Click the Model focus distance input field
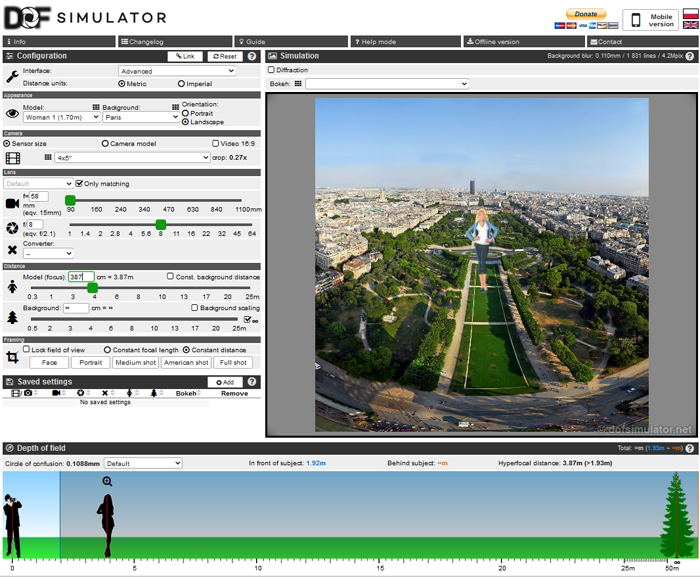 click(x=80, y=277)
